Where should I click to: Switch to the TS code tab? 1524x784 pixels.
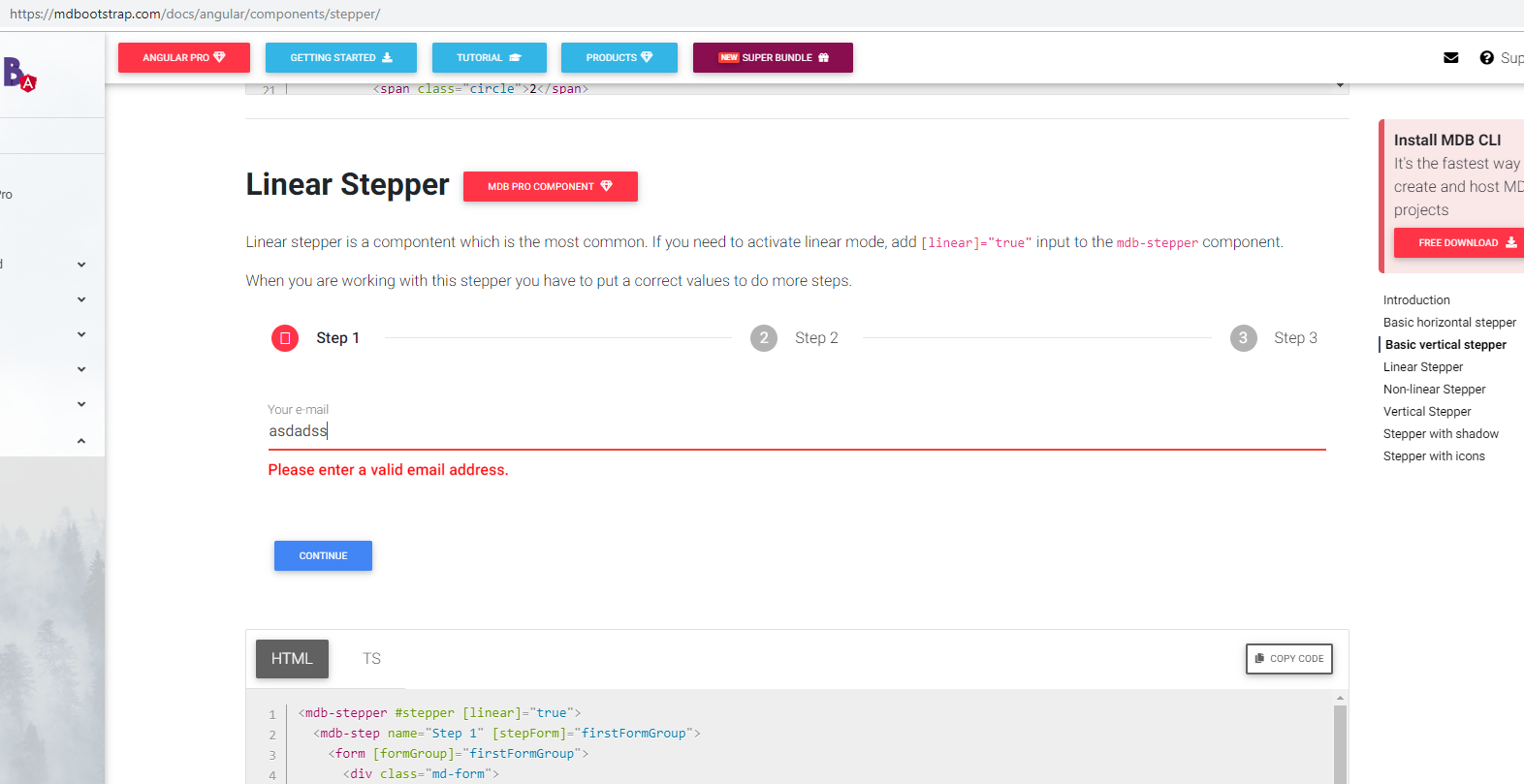(x=371, y=659)
